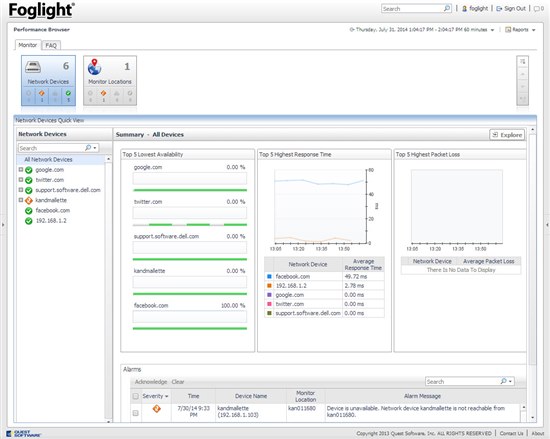The image size is (550, 439).
Task: Sort alarms by Severity column arrow
Action: (x=166, y=396)
